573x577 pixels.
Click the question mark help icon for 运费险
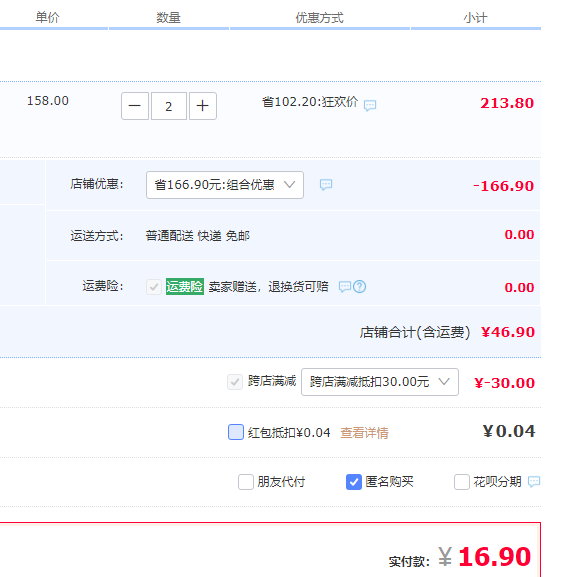pos(360,286)
